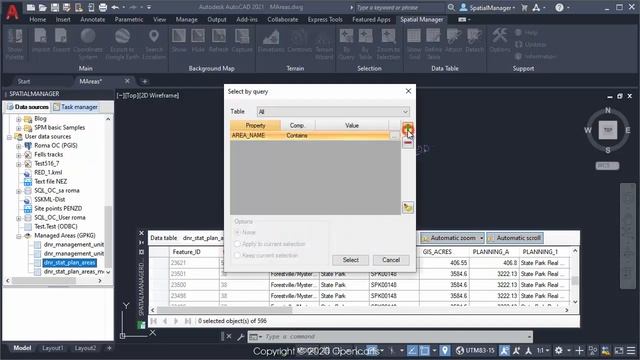This screenshot has width=640, height=360.
Task: Click ViewCube TOP face
Action: click(607, 130)
